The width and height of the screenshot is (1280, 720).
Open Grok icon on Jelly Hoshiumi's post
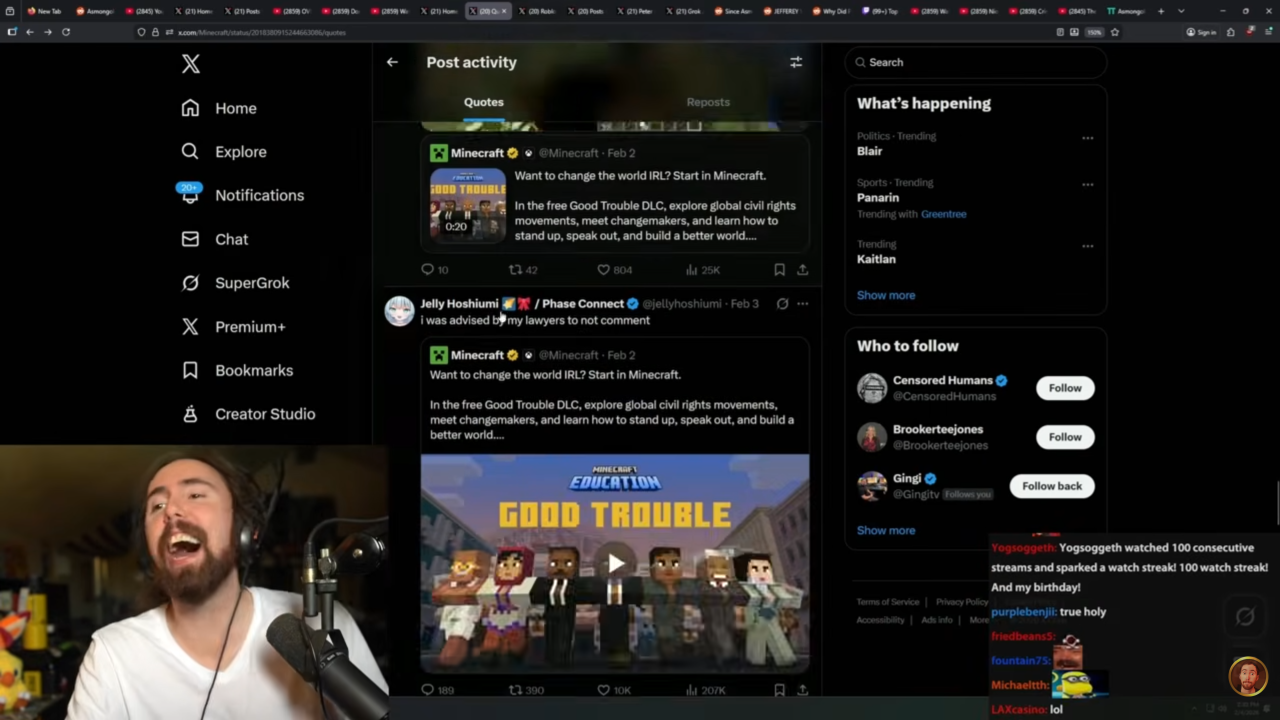[782, 304]
